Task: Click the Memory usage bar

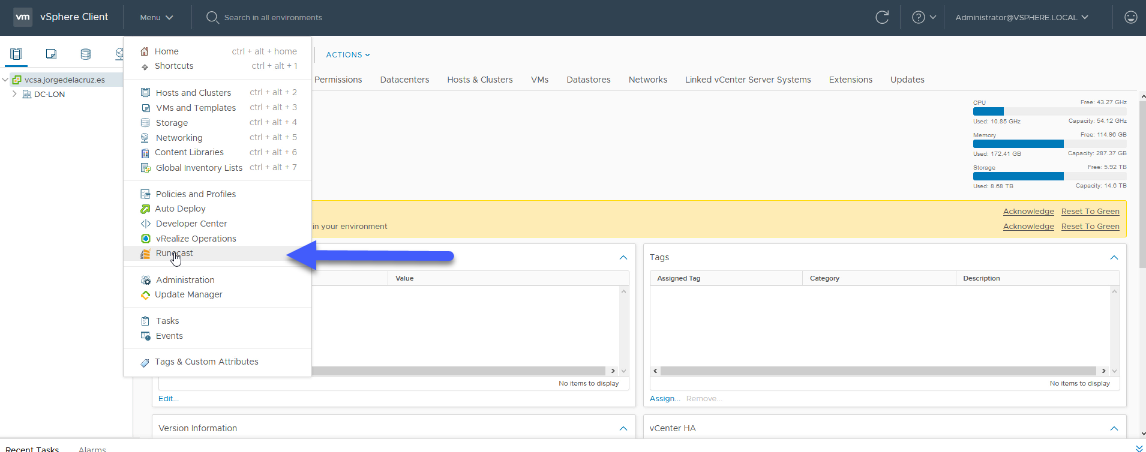Action: click(1050, 144)
